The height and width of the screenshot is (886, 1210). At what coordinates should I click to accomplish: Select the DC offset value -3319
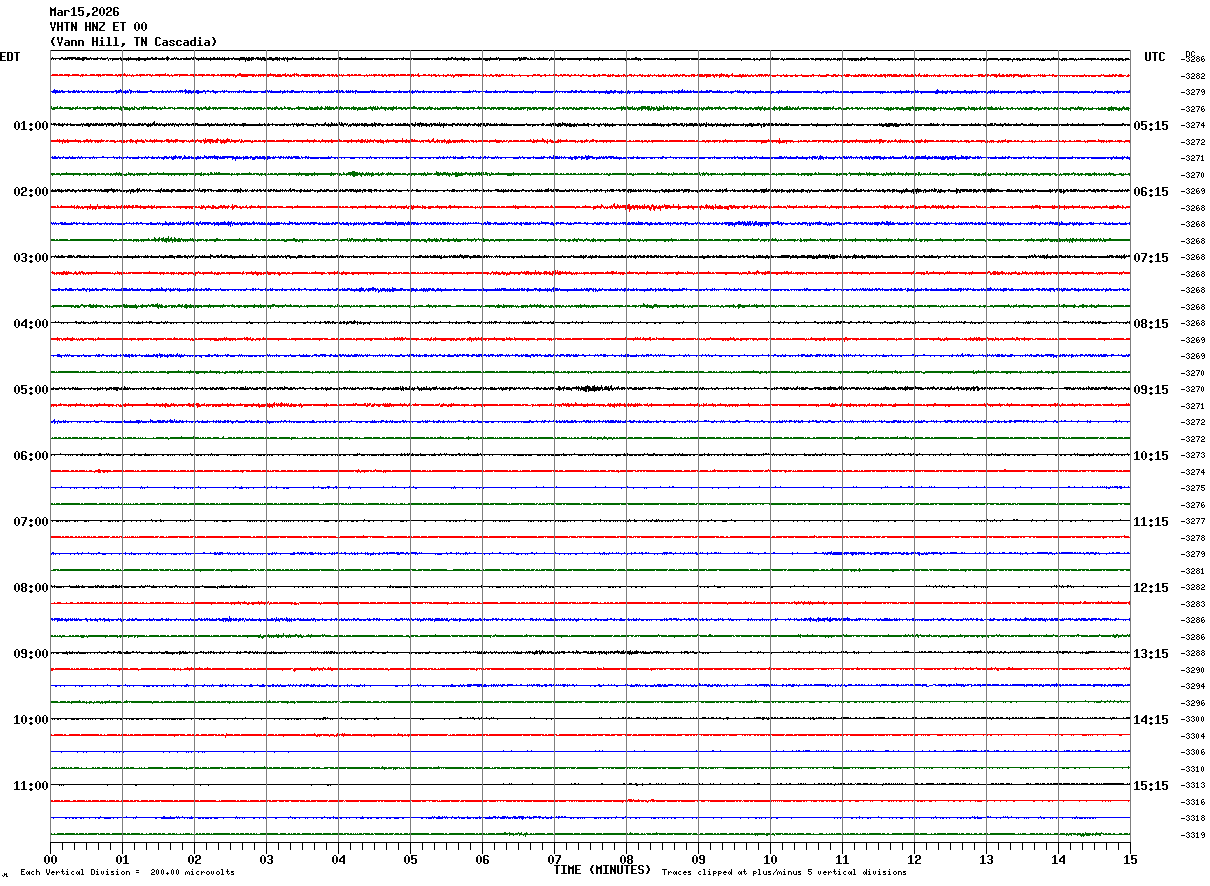click(1193, 835)
